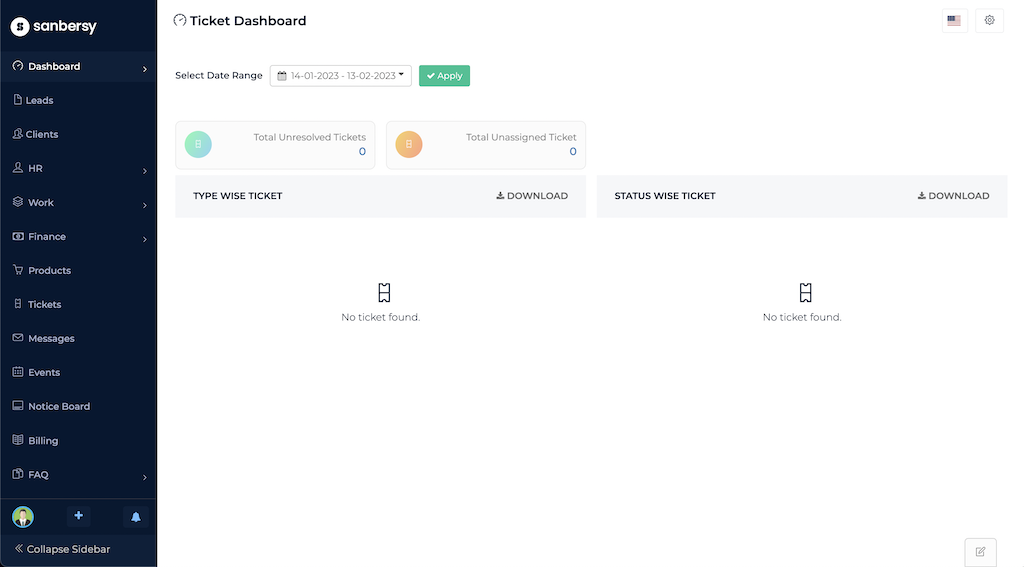Open Tickets in the sidebar
This screenshot has height=567, width=1024.
click(x=44, y=304)
